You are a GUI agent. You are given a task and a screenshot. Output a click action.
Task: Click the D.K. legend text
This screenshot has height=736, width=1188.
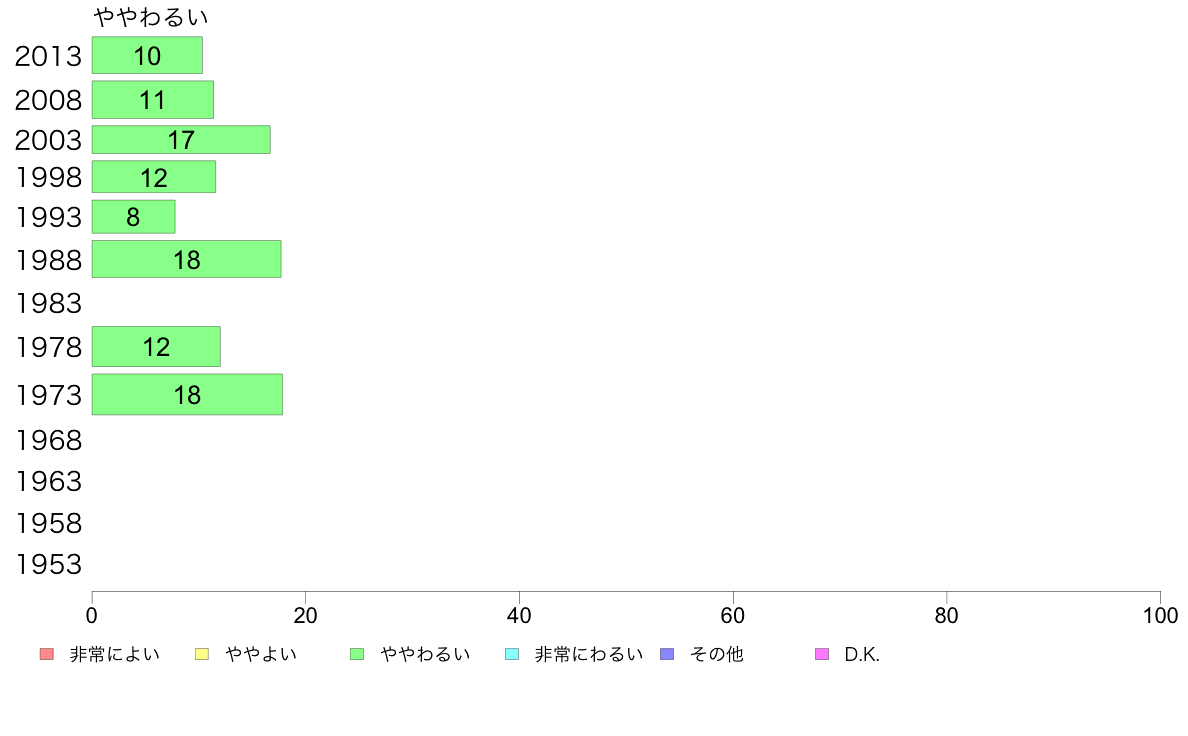pos(862,654)
